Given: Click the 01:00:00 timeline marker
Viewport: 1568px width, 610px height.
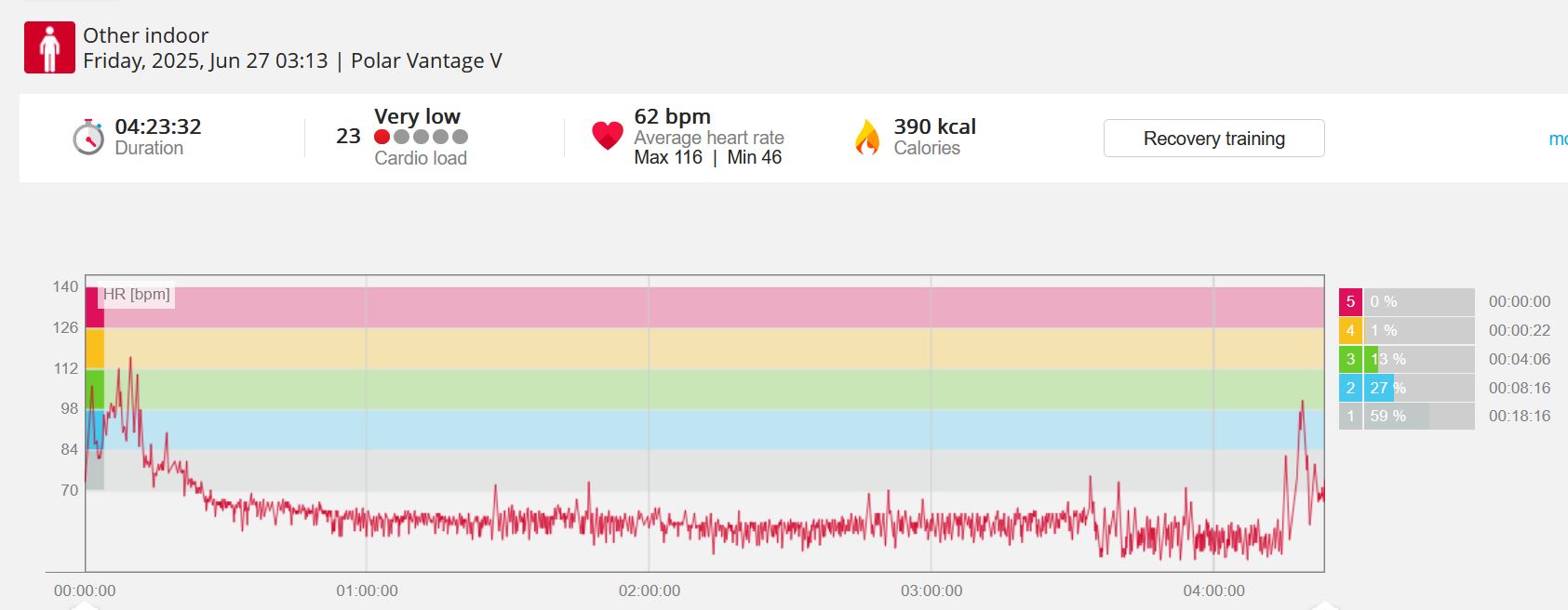Looking at the screenshot, I should pos(367,590).
